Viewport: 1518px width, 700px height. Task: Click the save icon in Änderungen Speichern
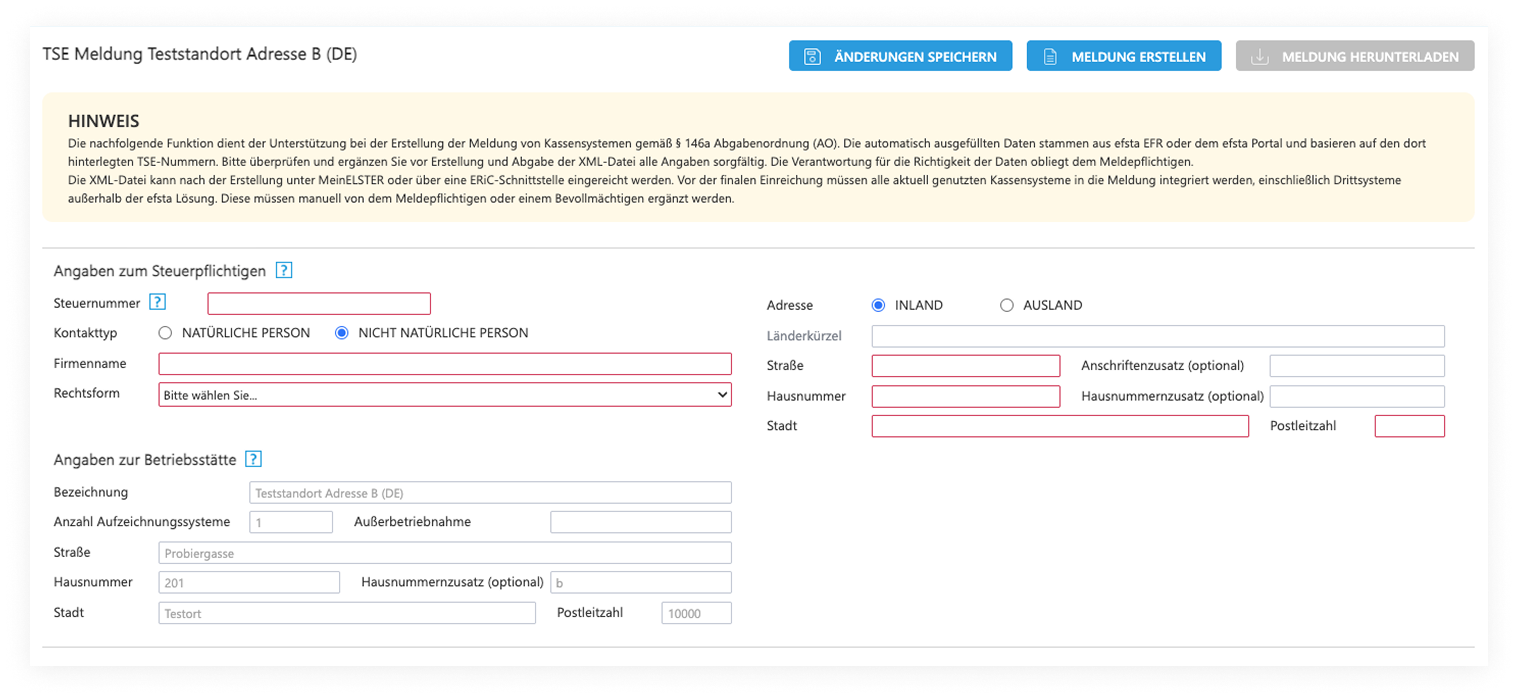(x=813, y=57)
